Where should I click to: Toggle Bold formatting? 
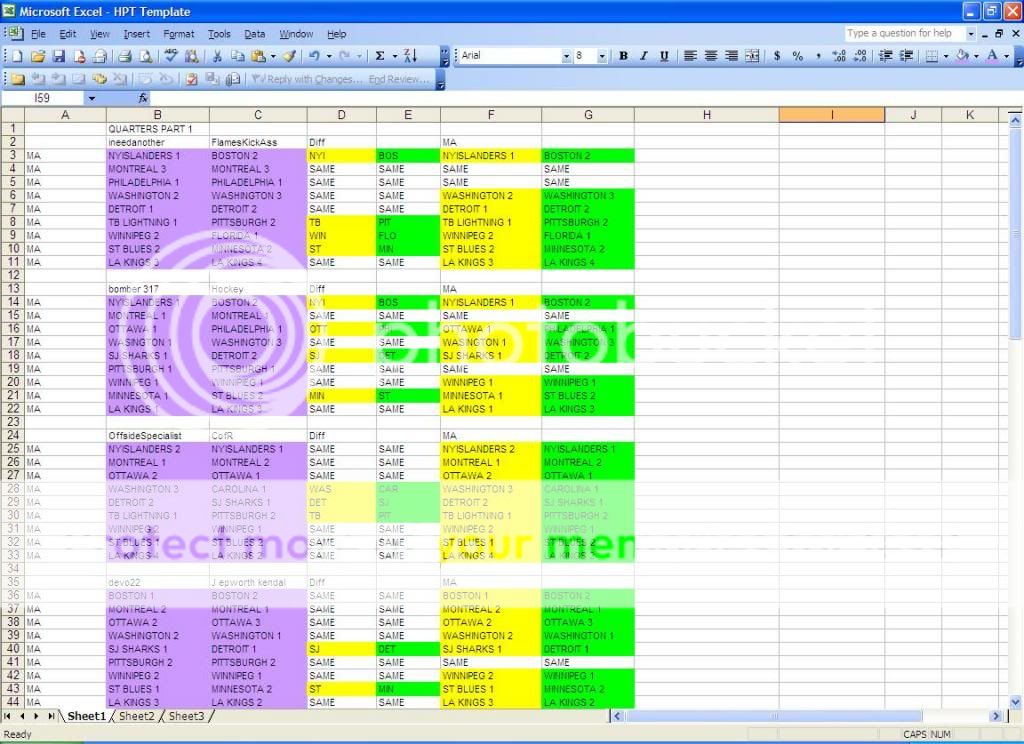pos(624,56)
